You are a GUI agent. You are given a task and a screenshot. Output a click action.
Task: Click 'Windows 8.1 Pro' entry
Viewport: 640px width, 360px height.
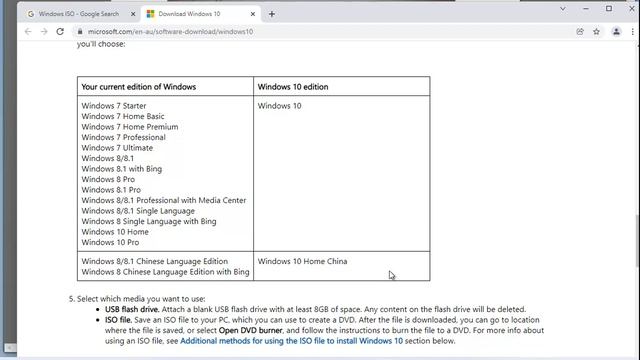tap(111, 190)
